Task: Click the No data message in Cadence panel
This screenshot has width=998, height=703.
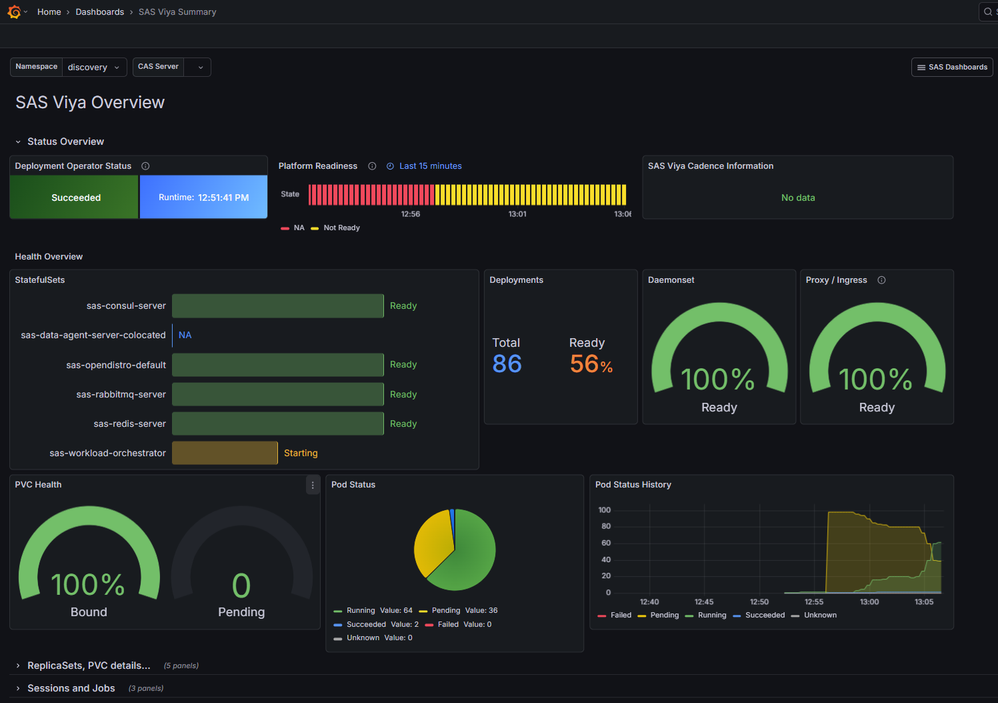Action: (x=798, y=198)
